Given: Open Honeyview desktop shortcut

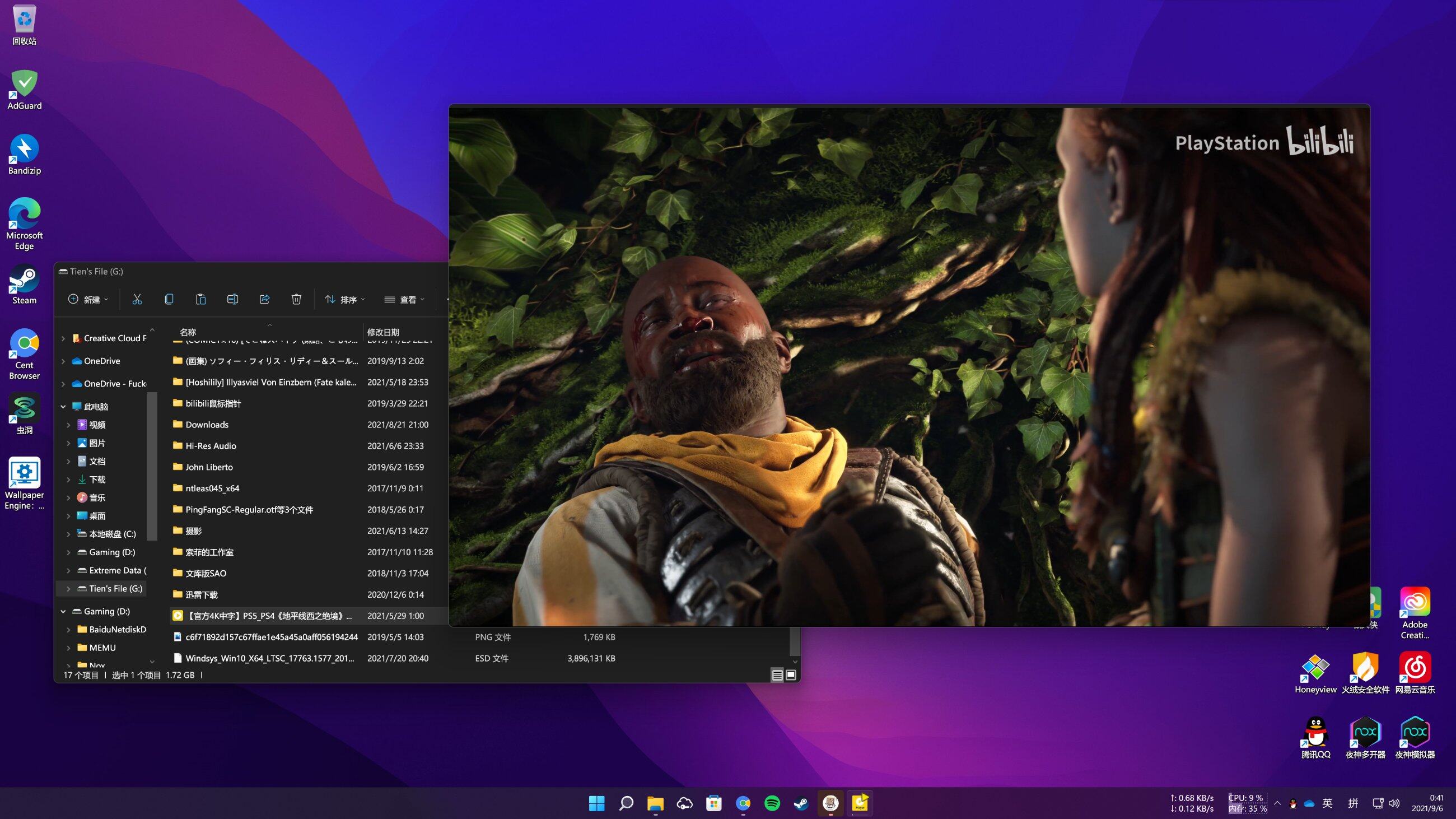Looking at the screenshot, I should click(x=1315, y=673).
